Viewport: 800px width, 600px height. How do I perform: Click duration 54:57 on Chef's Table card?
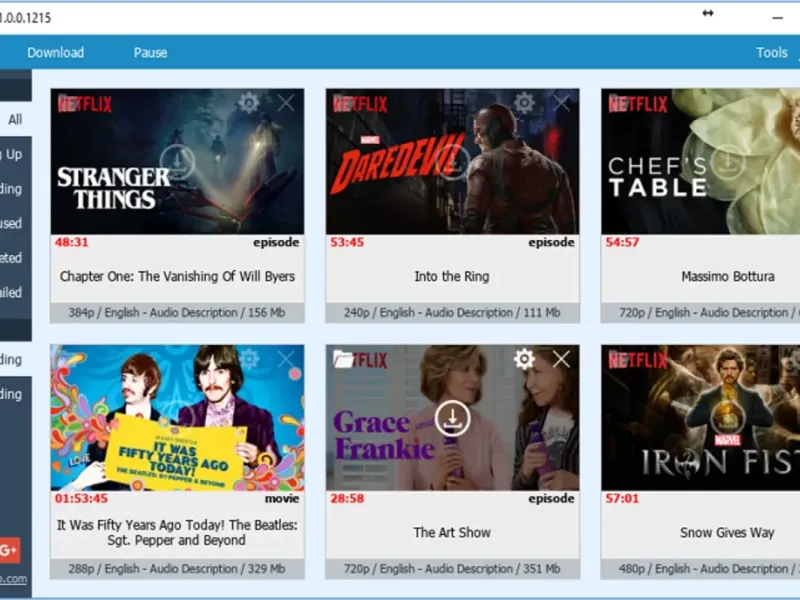[x=622, y=242]
